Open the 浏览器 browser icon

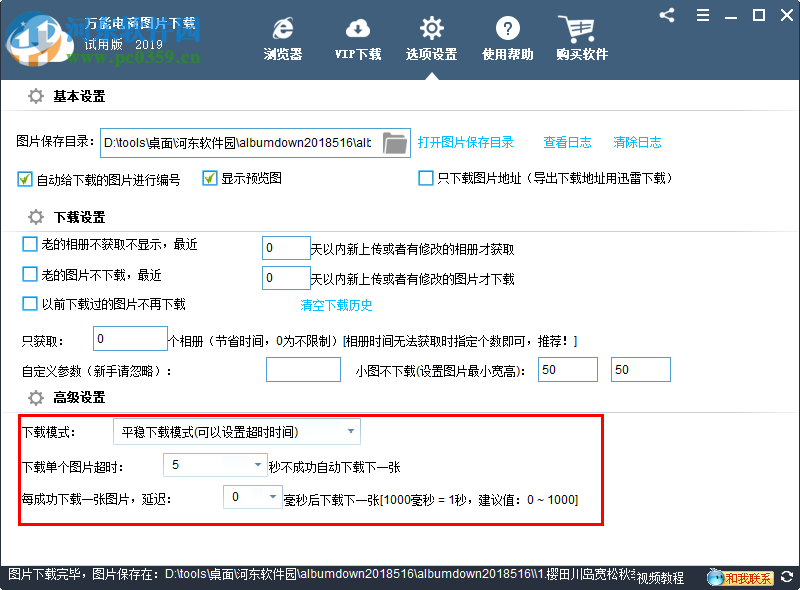click(281, 30)
